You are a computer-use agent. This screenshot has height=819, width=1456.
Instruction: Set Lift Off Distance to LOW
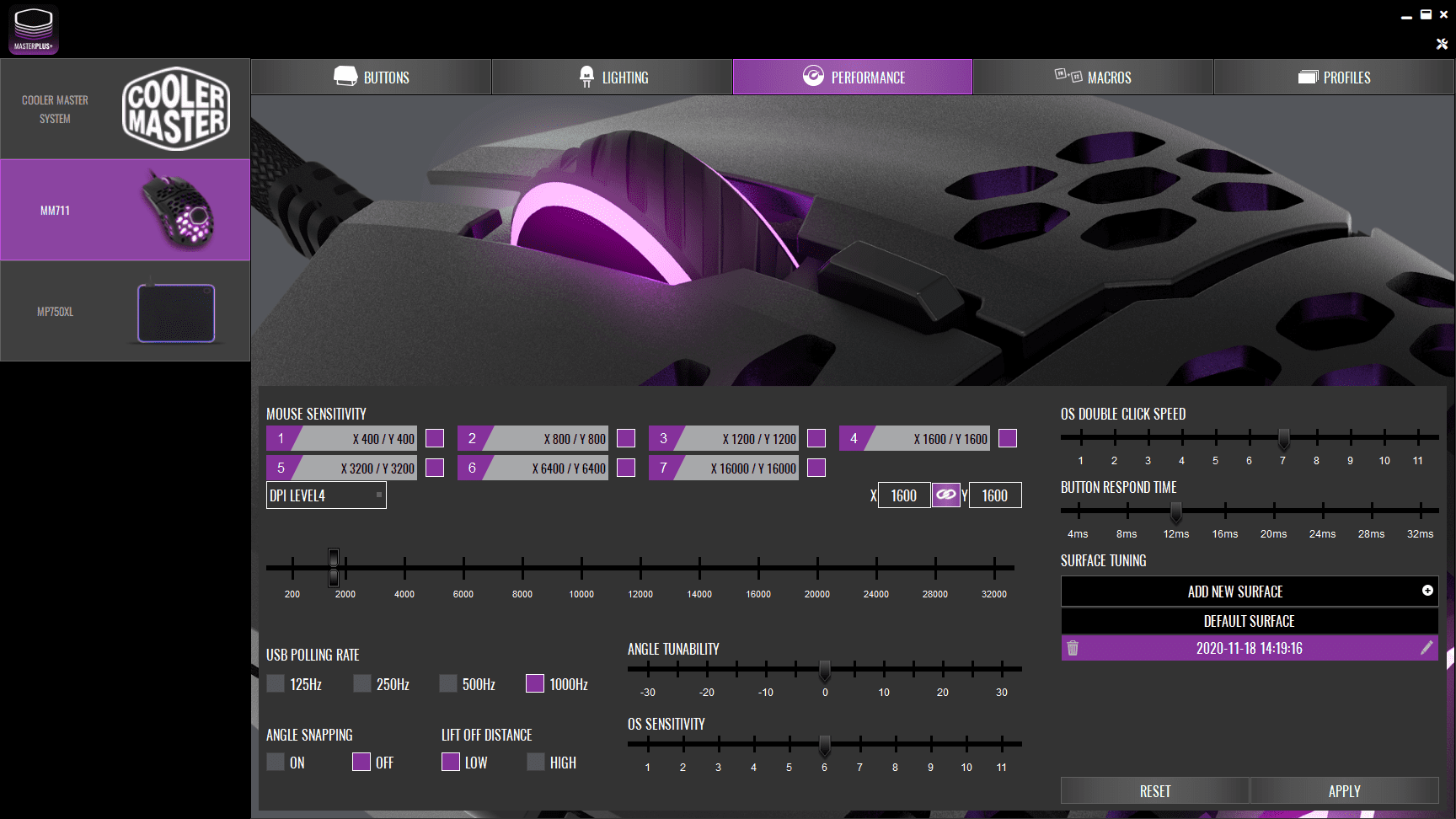pos(451,762)
